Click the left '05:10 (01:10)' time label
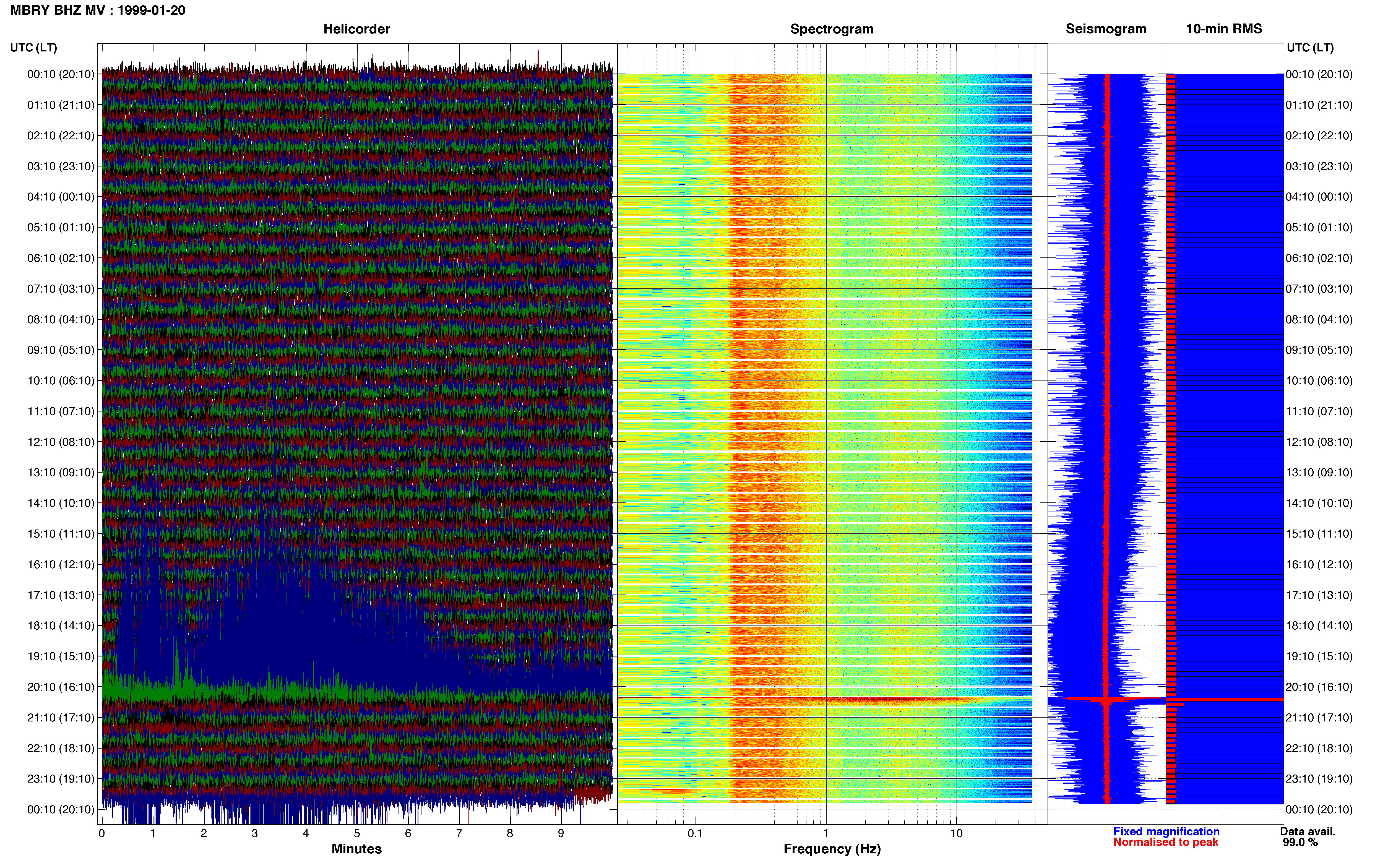 61,227
